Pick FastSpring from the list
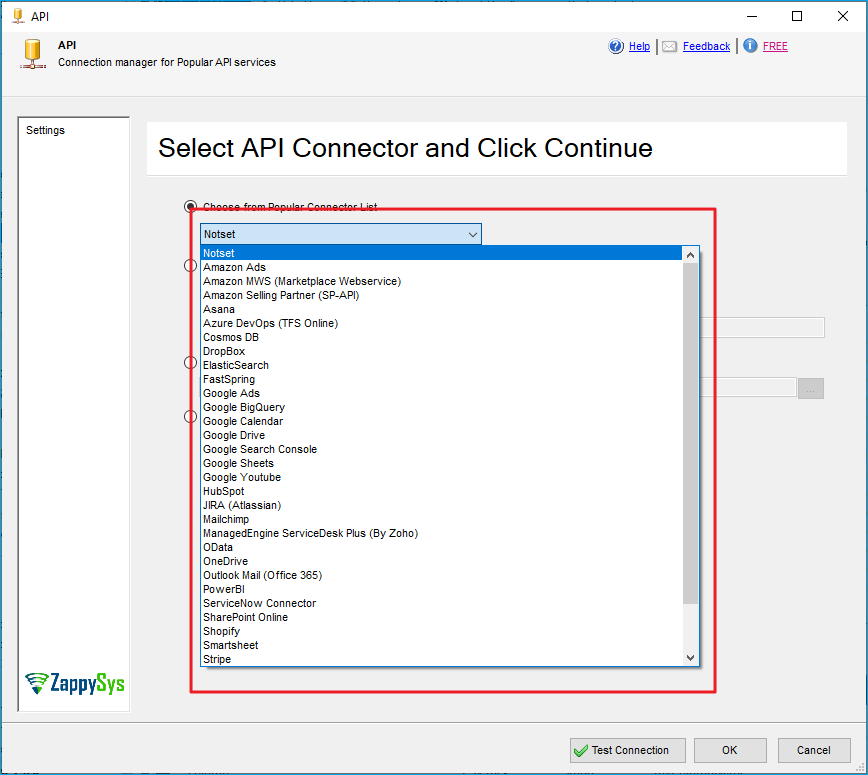Viewport: 868px width, 775px height. [441, 379]
